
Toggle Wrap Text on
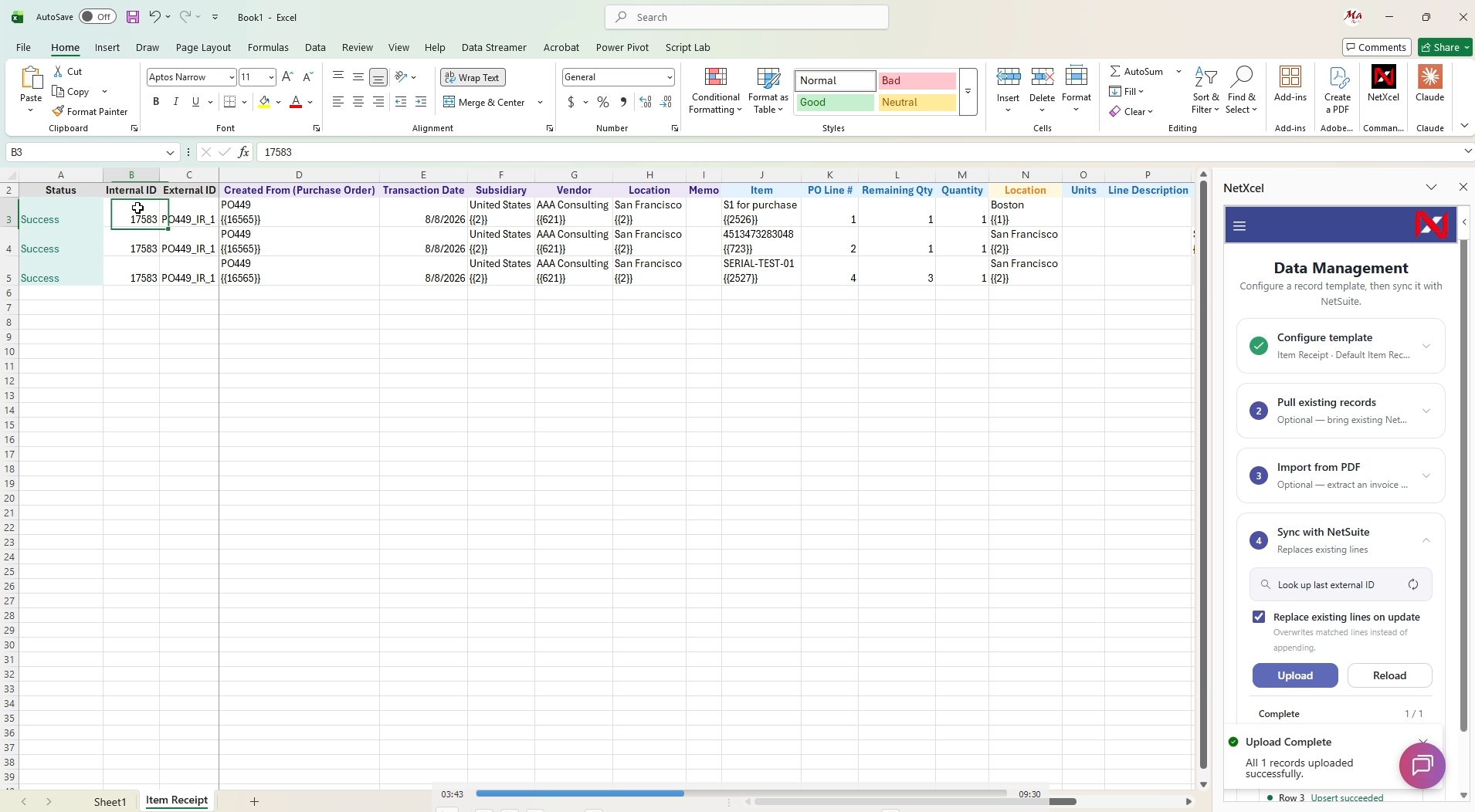point(473,77)
